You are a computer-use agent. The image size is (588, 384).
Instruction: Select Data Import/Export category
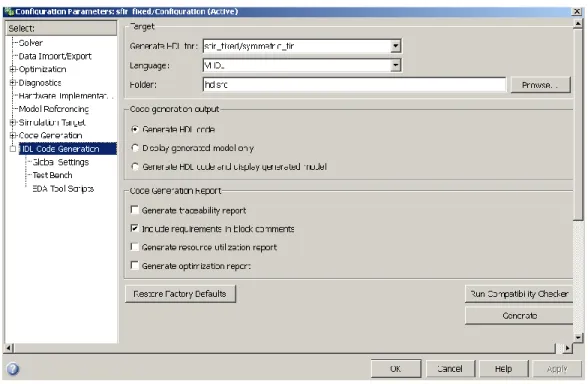[x=55, y=56]
